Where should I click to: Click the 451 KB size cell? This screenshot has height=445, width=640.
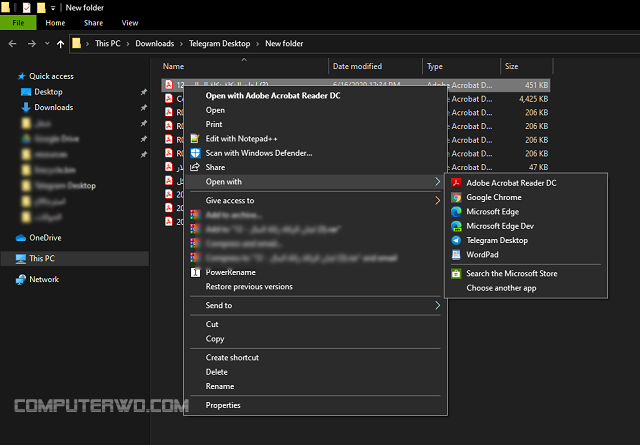(x=536, y=85)
